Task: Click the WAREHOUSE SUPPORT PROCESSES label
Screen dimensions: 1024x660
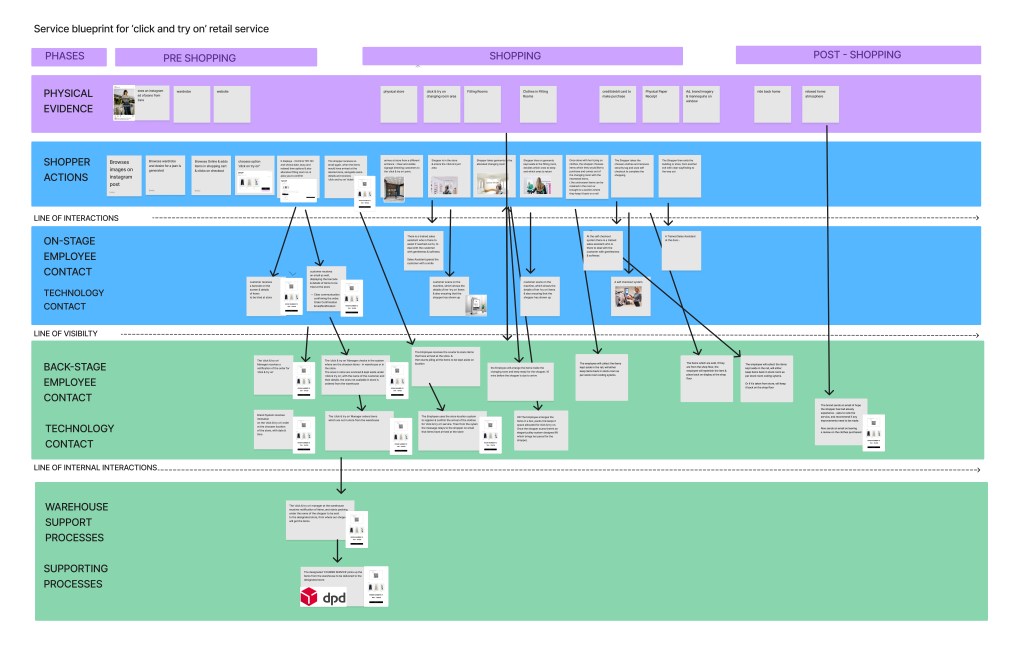Action: point(75,522)
